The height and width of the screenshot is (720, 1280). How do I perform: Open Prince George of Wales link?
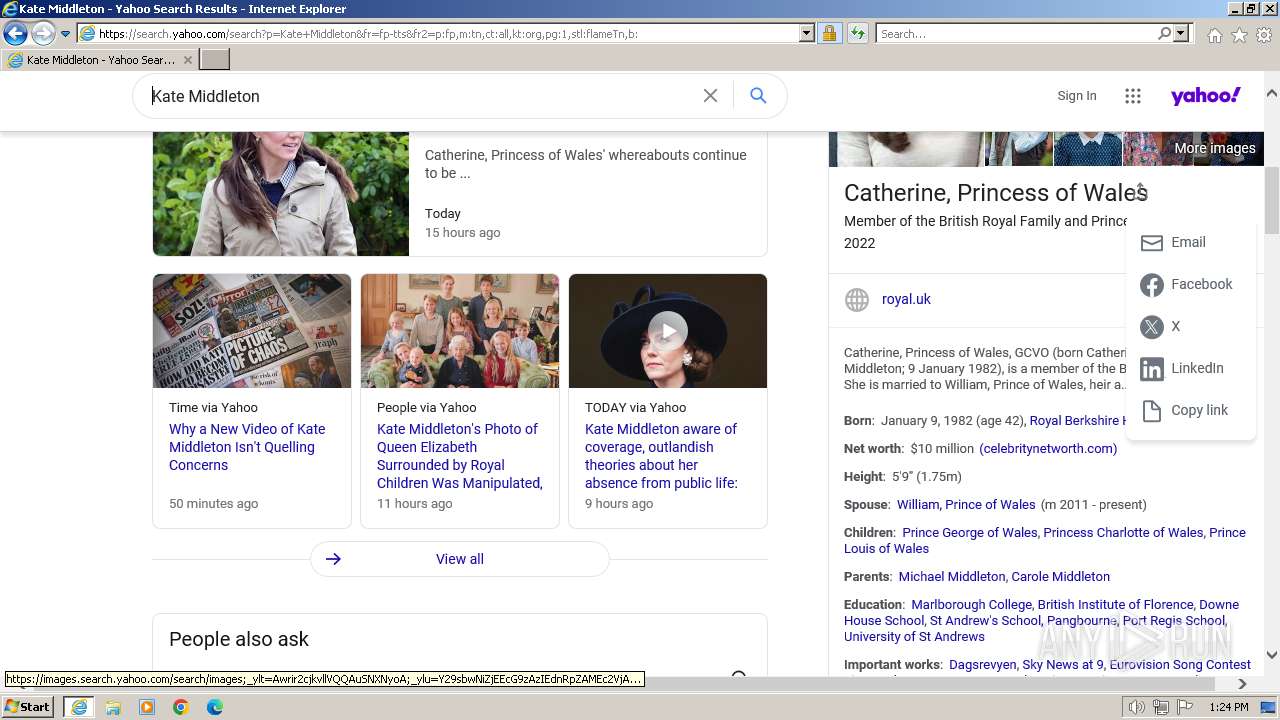[970, 533]
